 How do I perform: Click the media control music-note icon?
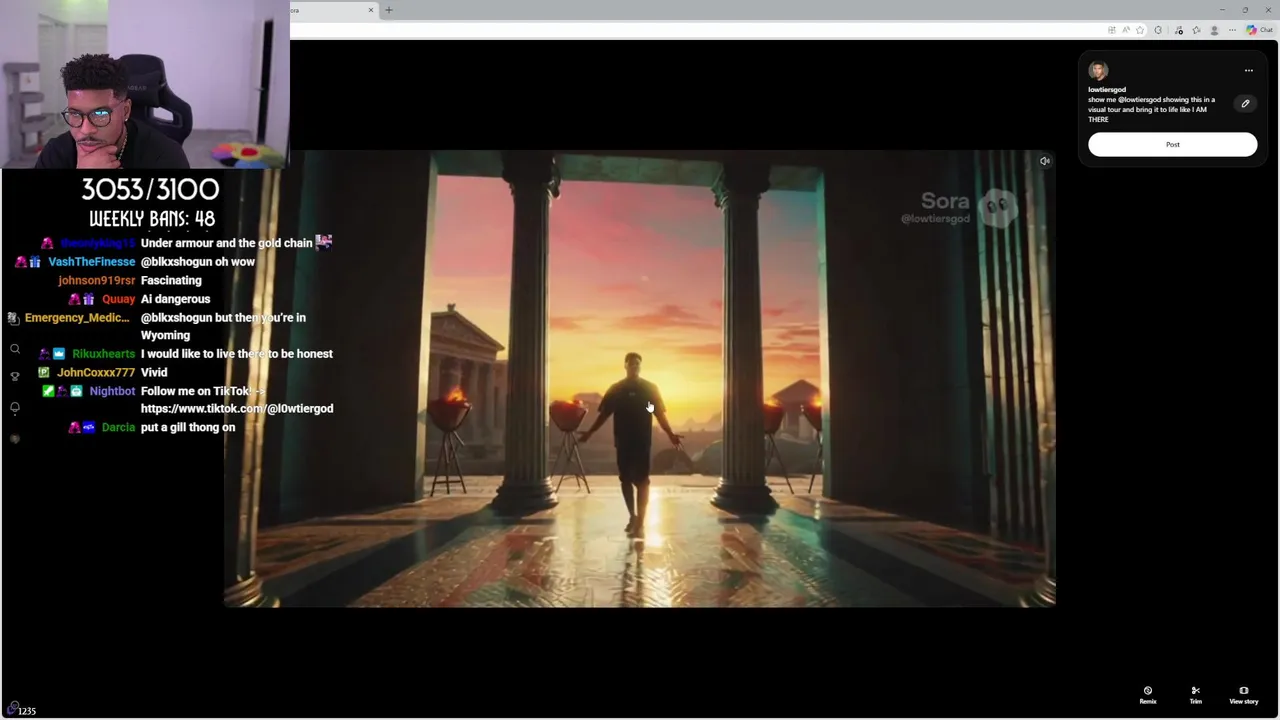pos(1179,30)
